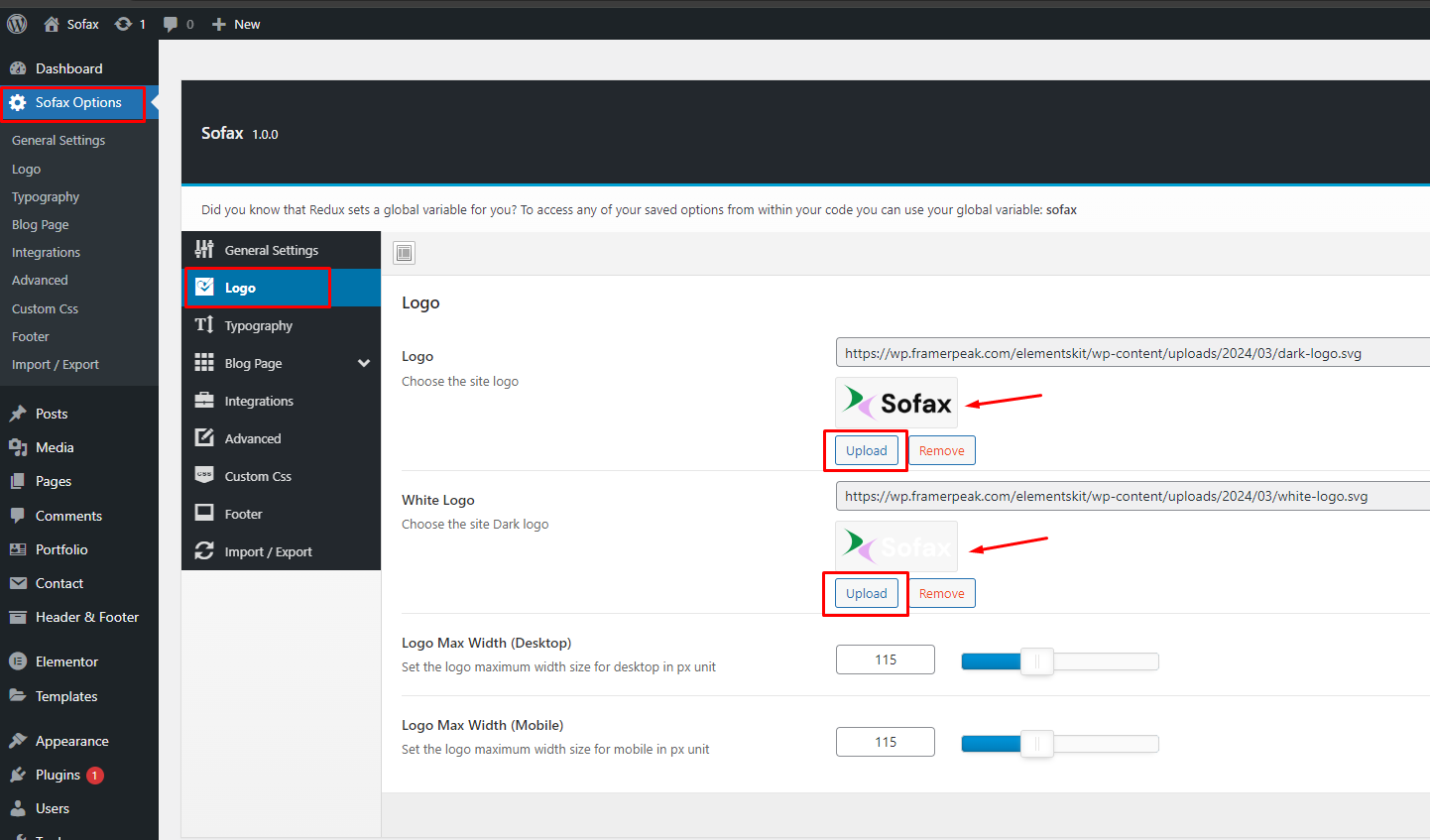
Task: Open Integrations submenu link in sidebar
Action: click(47, 252)
